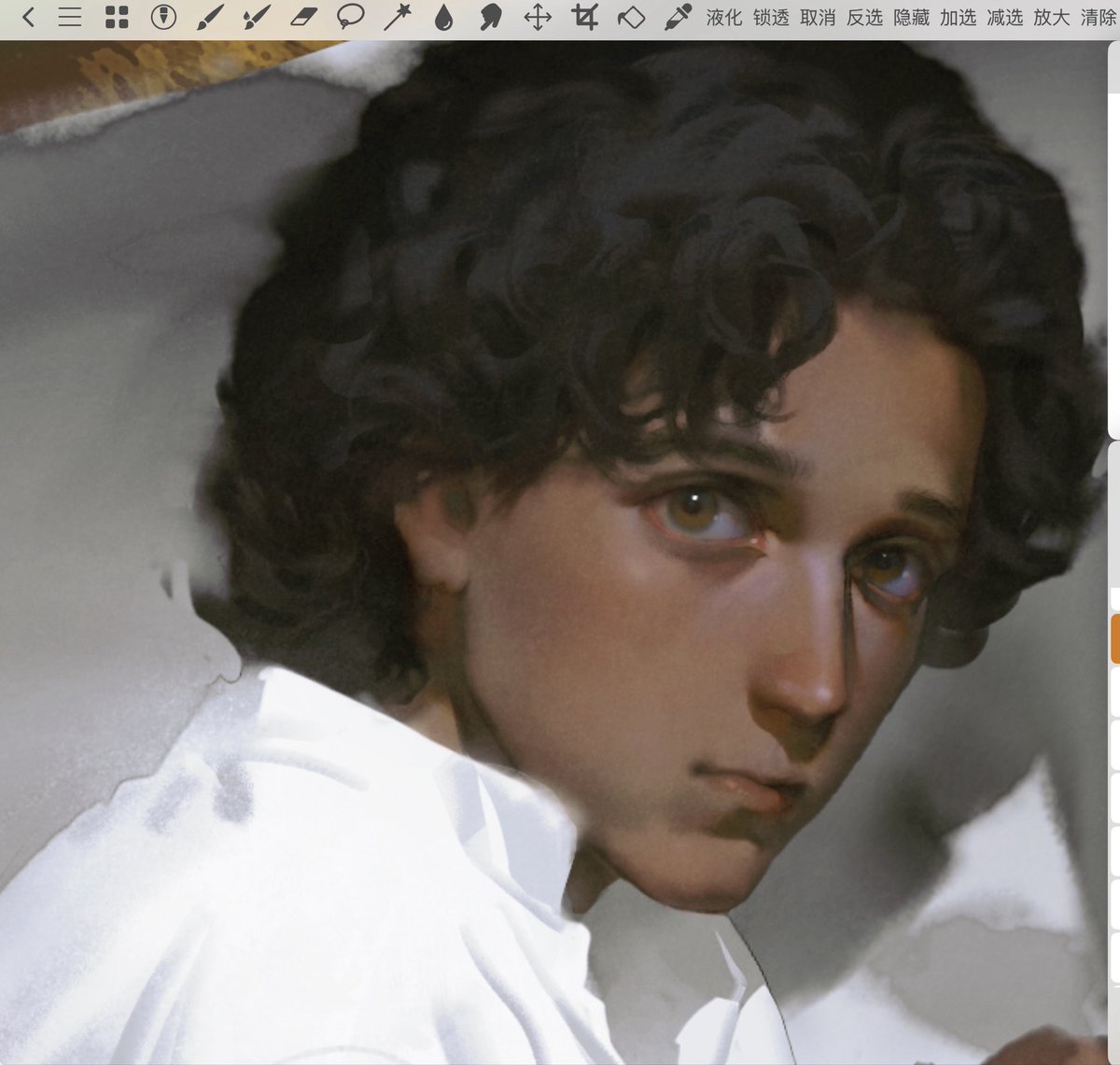Select the brush with sparkles tool
The height and width of the screenshot is (1065, 1120).
(x=256, y=17)
